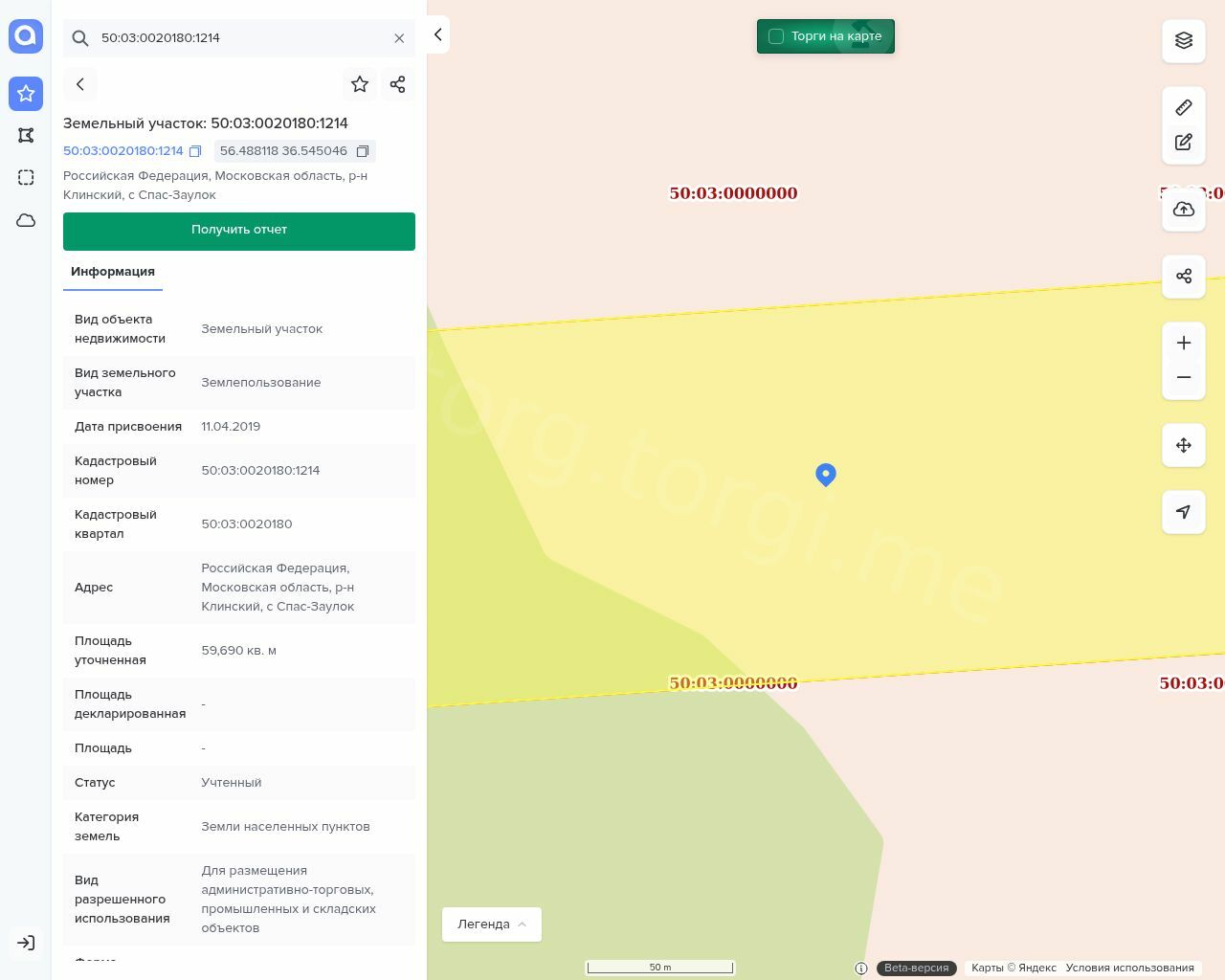The width and height of the screenshot is (1225, 980).
Task: Click the blue location marker on map
Action: 826,474
